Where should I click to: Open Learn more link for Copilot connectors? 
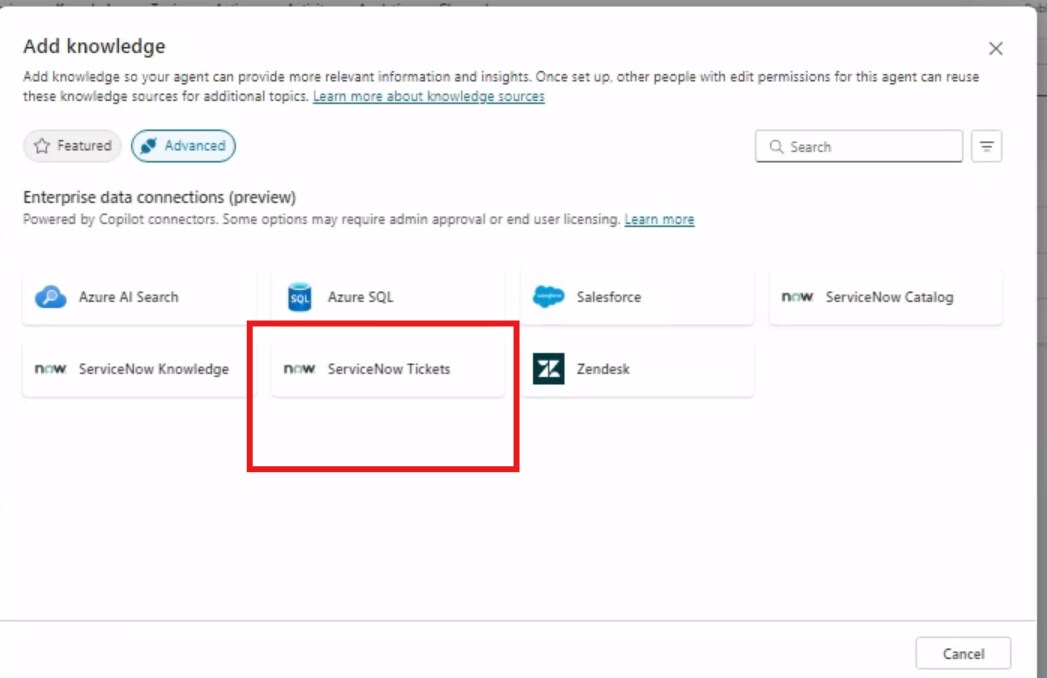pyautogui.click(x=659, y=219)
